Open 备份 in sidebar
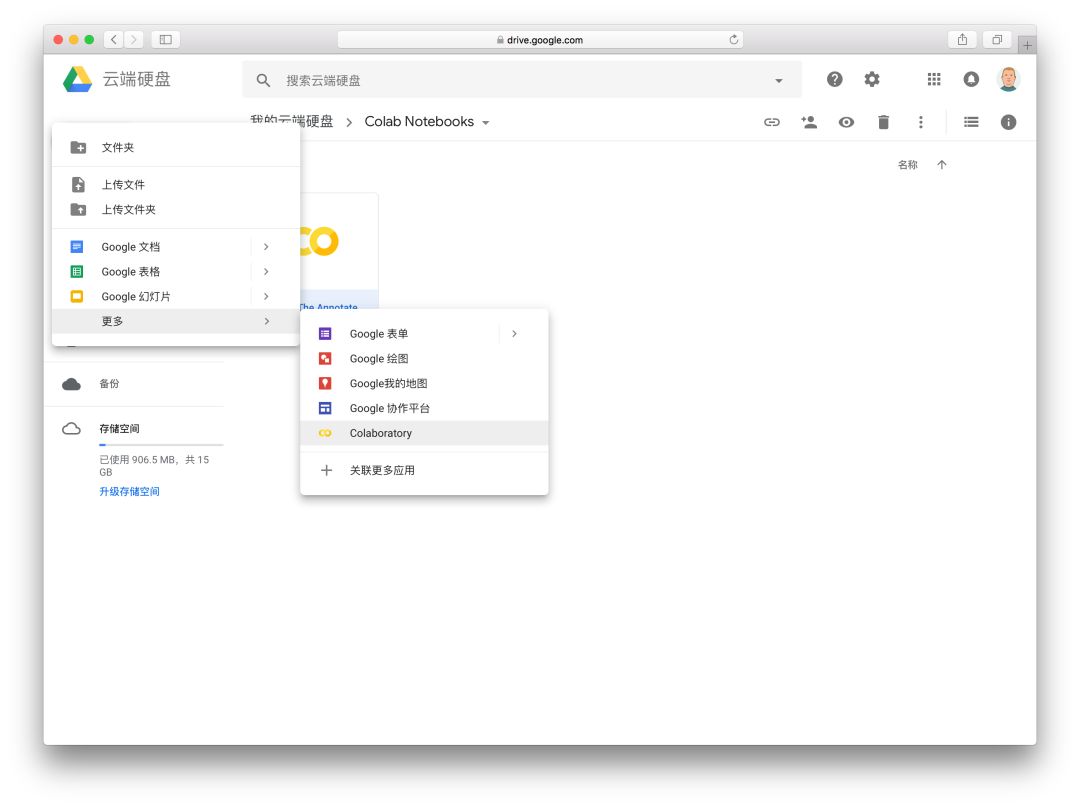 click(110, 384)
